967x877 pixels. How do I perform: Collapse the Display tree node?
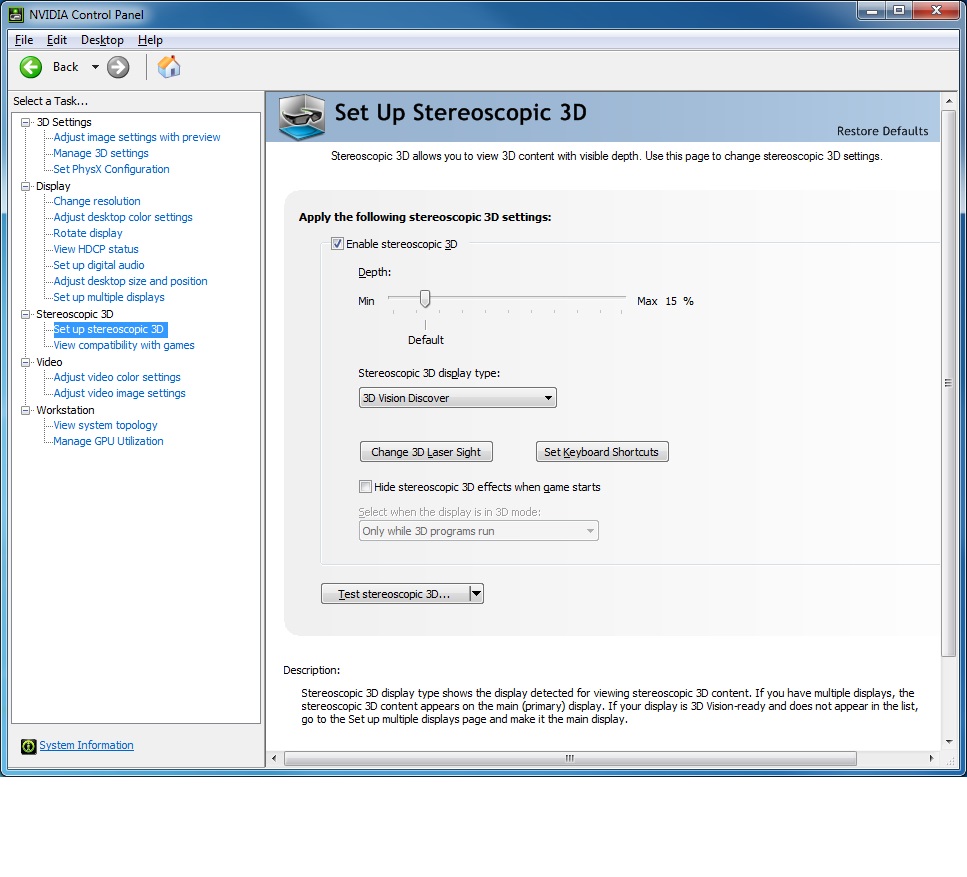(25, 186)
